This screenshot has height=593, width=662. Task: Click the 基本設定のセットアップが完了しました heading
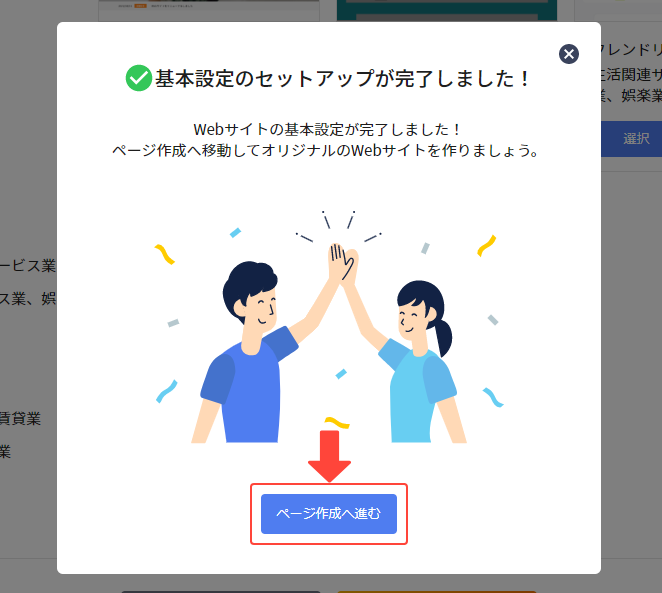click(x=342, y=79)
